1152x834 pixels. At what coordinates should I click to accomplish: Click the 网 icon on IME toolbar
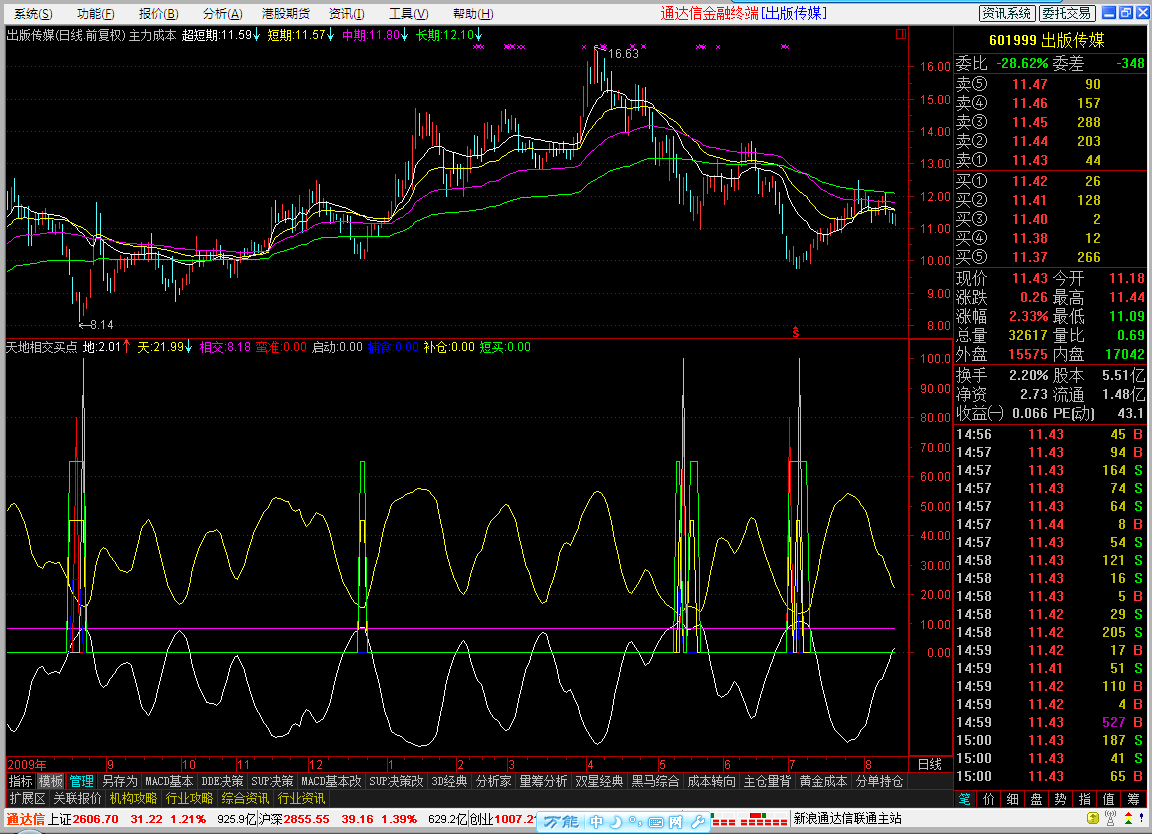[676, 822]
